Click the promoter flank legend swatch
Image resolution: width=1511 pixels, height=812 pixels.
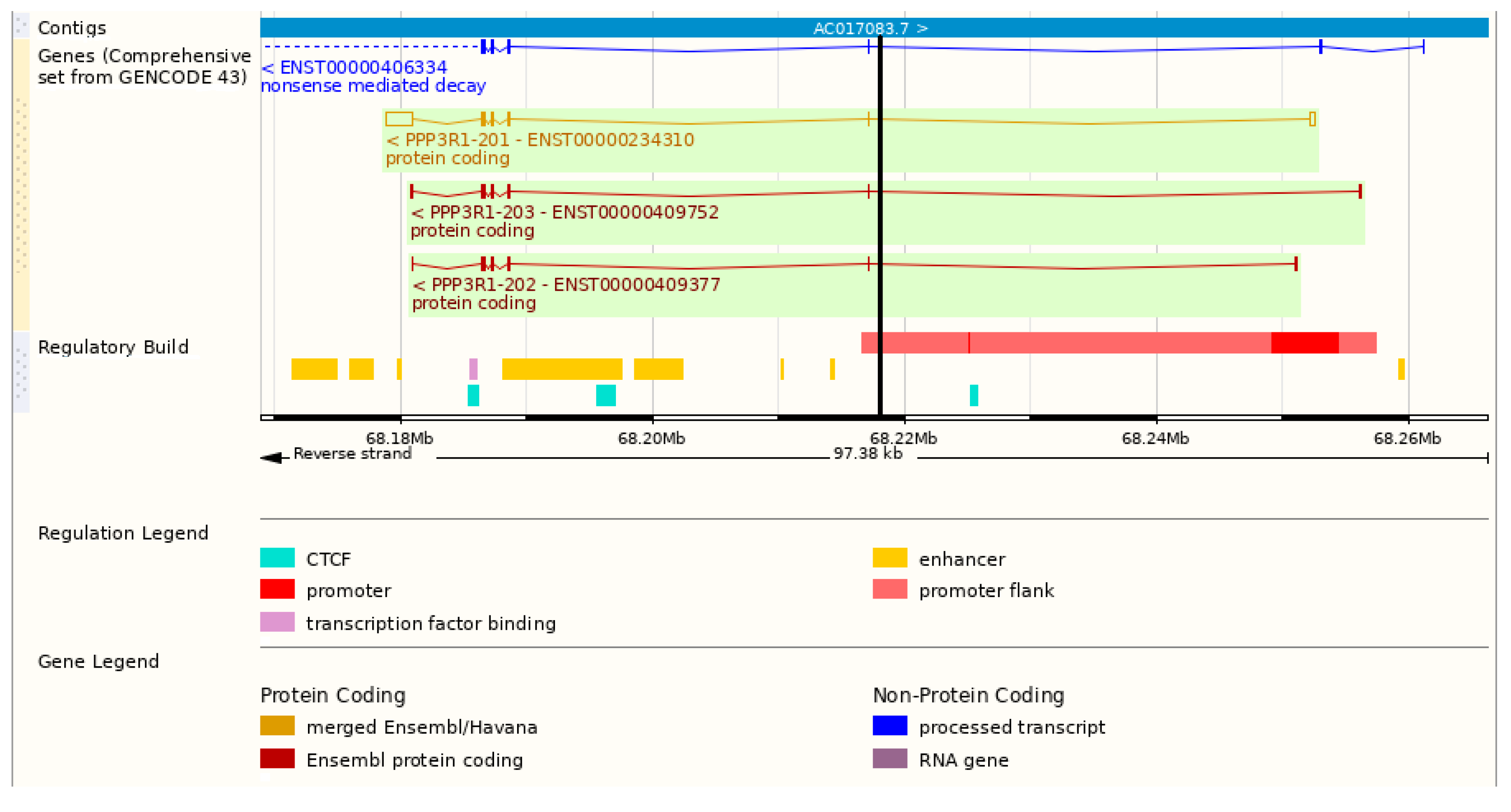889,589
